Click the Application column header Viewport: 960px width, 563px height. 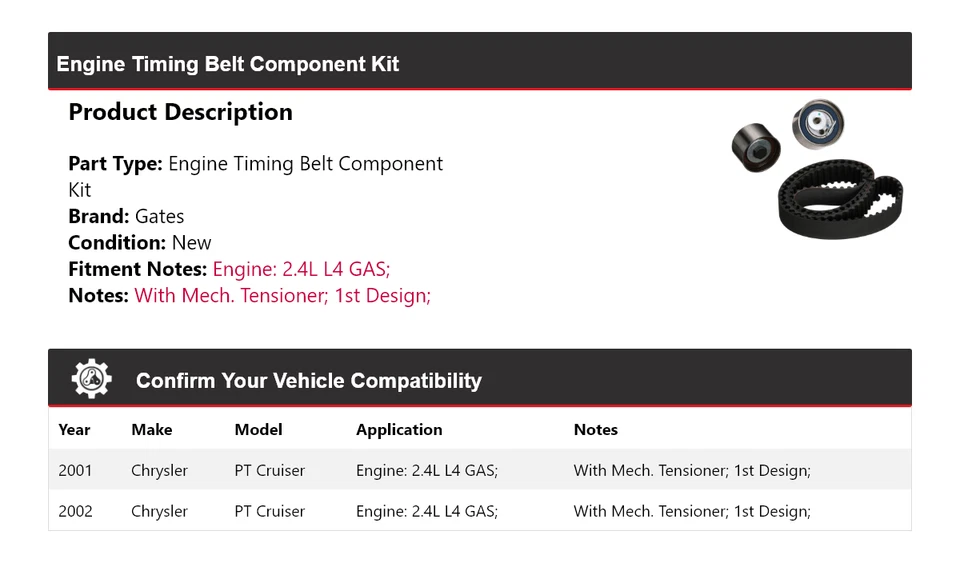[398, 429]
